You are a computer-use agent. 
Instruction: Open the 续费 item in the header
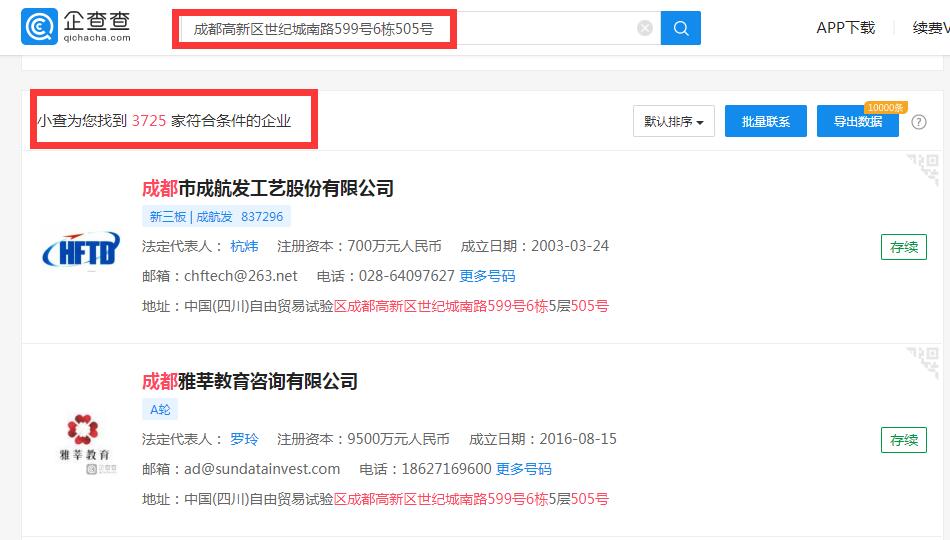[931, 28]
